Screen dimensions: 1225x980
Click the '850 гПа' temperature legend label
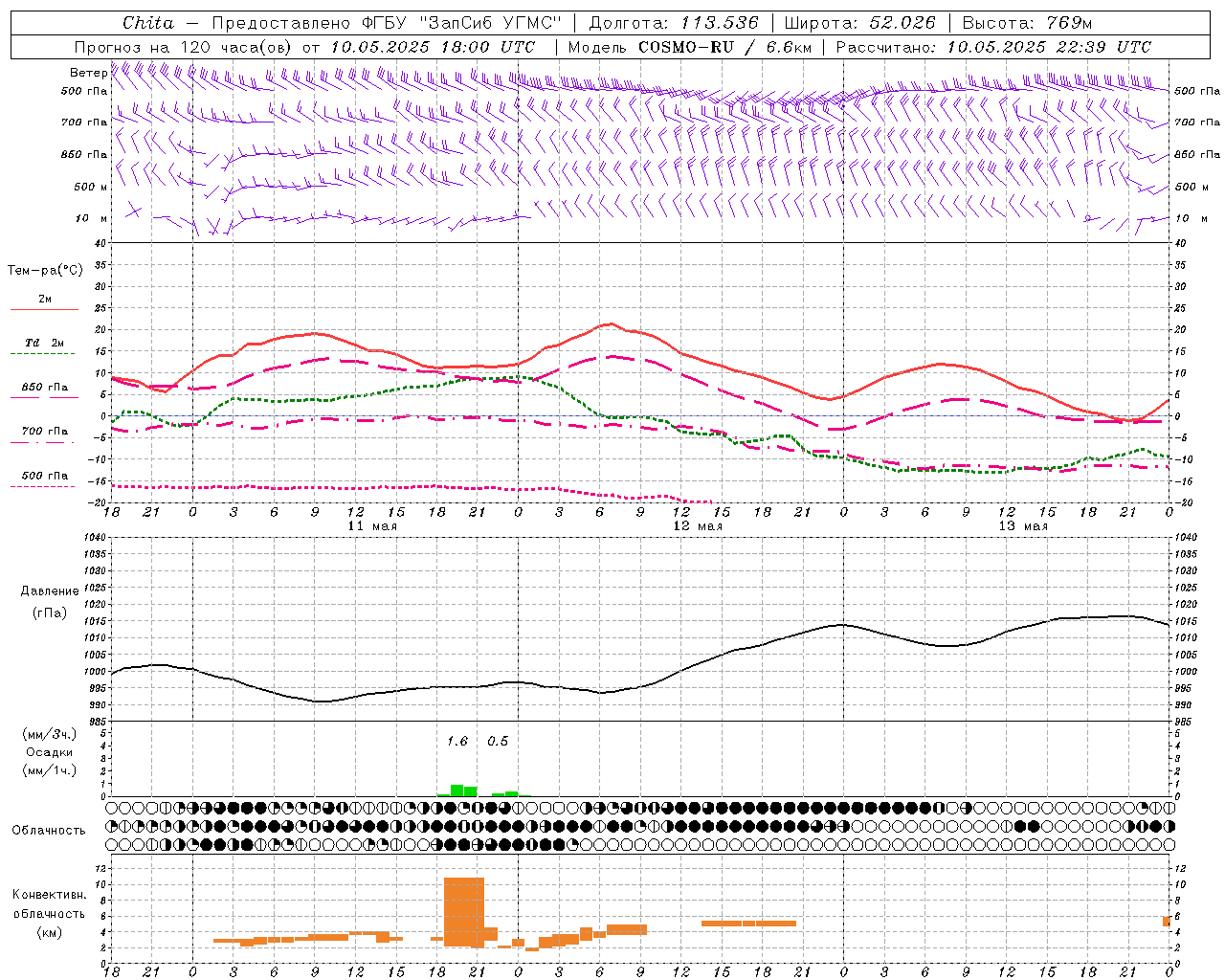pyautogui.click(x=45, y=388)
